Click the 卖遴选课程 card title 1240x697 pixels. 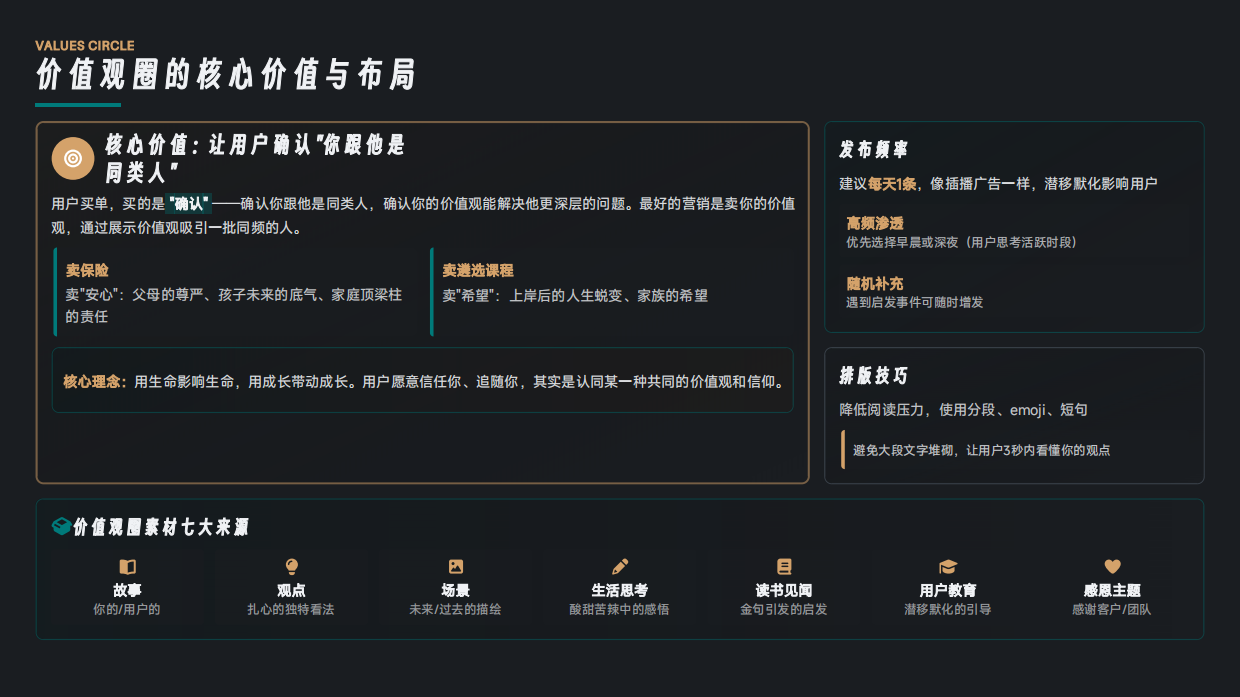[x=478, y=270]
